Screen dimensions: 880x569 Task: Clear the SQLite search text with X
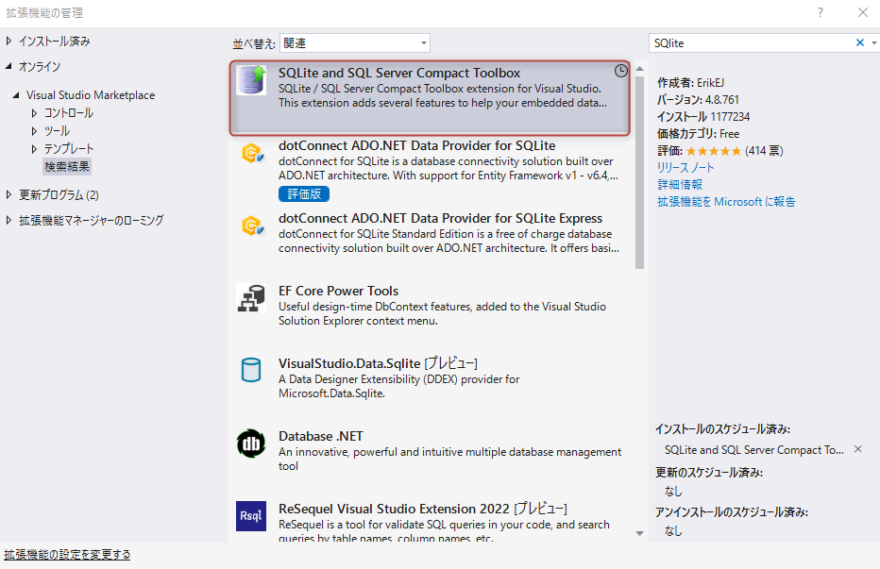[859, 43]
